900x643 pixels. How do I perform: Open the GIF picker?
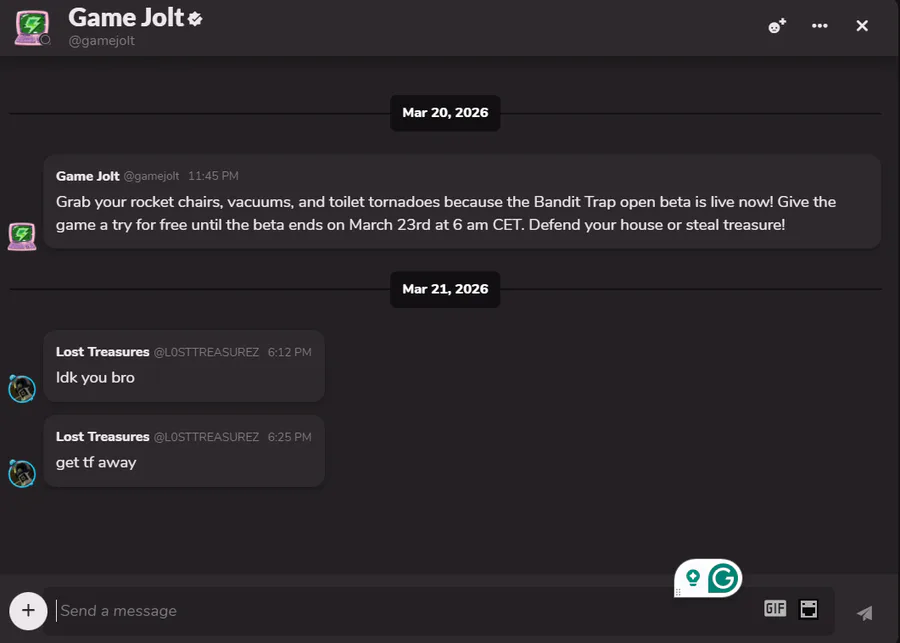tap(775, 609)
